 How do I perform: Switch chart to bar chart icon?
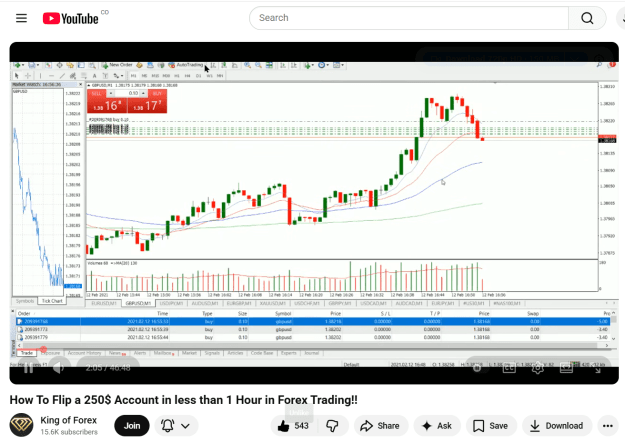point(213,65)
